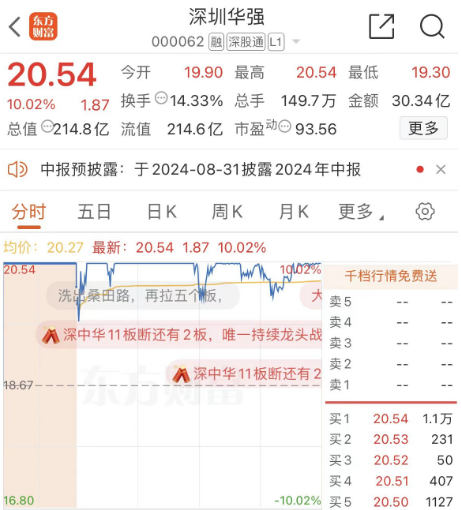Switch to the 日K tab

tap(162, 212)
